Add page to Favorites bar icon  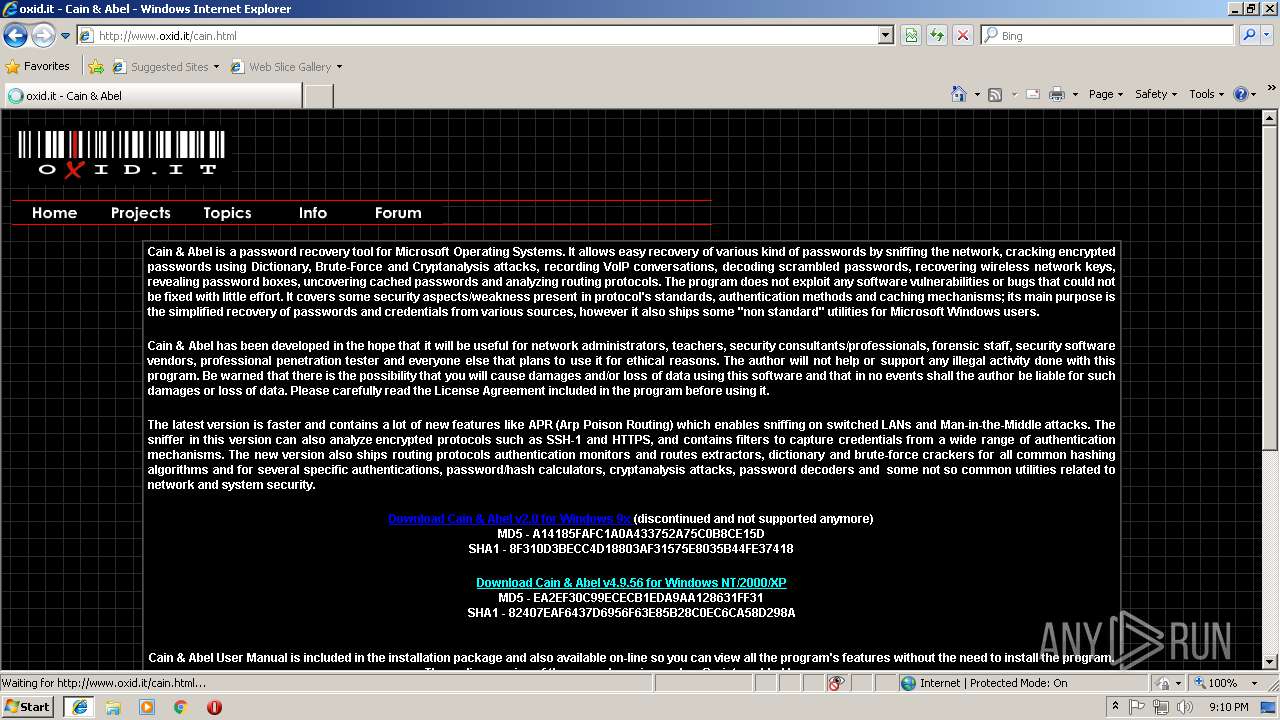click(x=96, y=67)
